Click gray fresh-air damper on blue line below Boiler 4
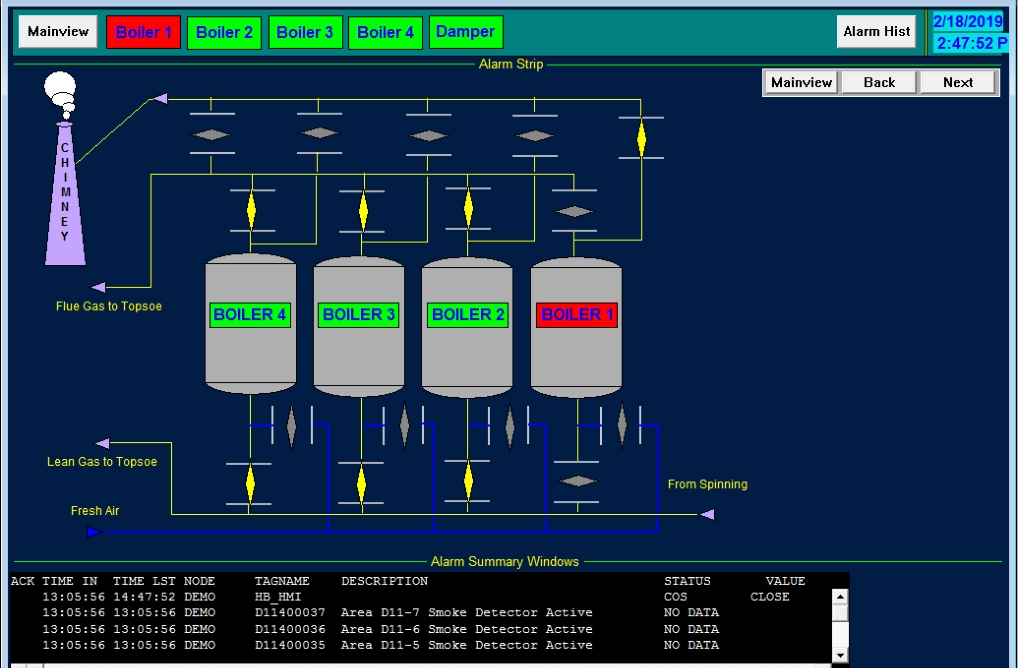1018x668 pixels. tap(291, 425)
